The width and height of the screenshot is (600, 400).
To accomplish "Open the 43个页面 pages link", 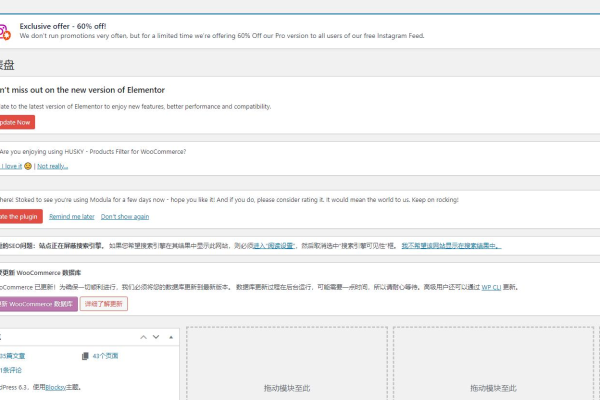I will point(105,355).
